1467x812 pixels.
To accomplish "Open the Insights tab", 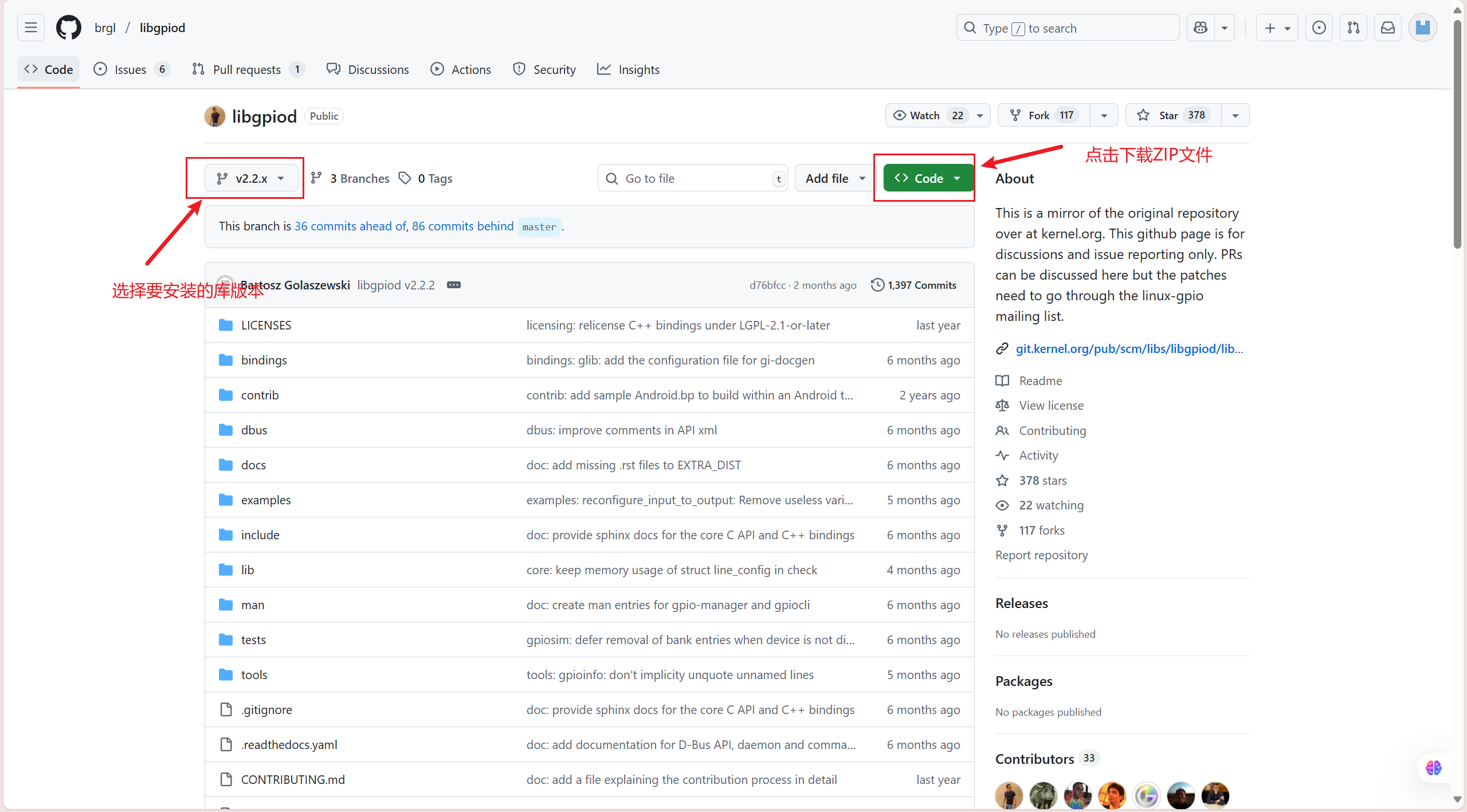I will coord(629,69).
